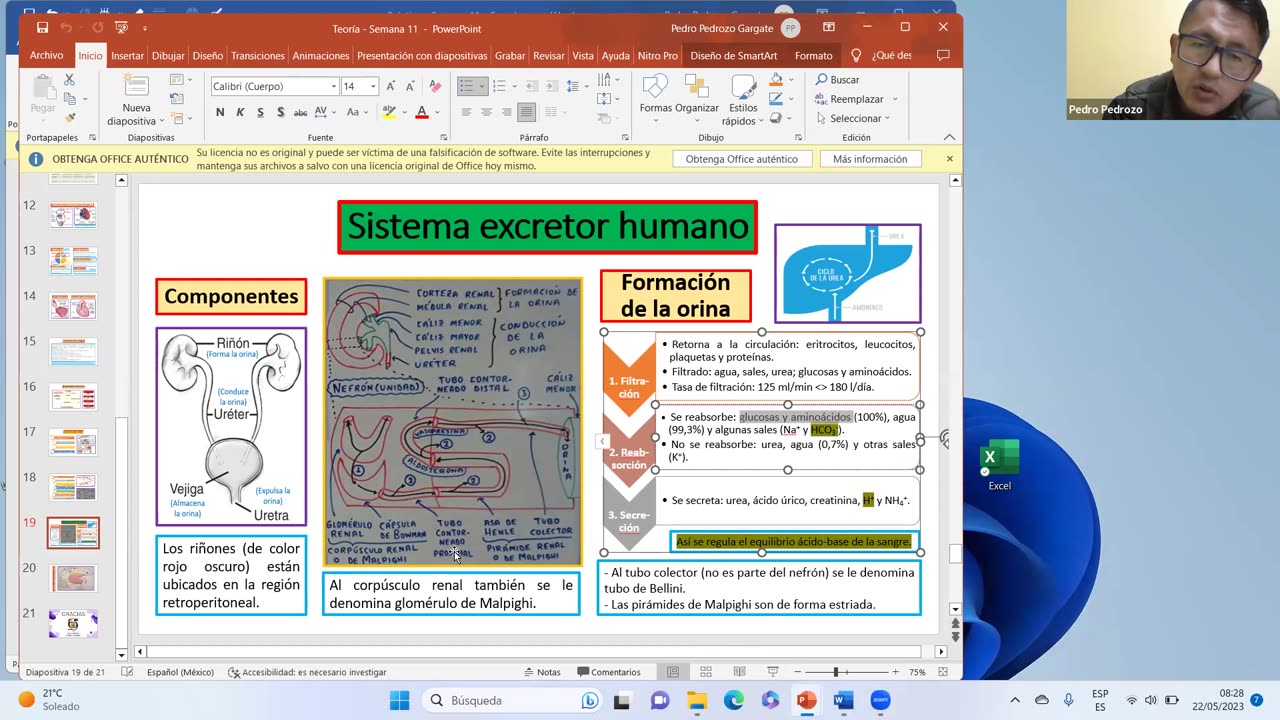Click the Shape Effects icon

click(x=775, y=119)
